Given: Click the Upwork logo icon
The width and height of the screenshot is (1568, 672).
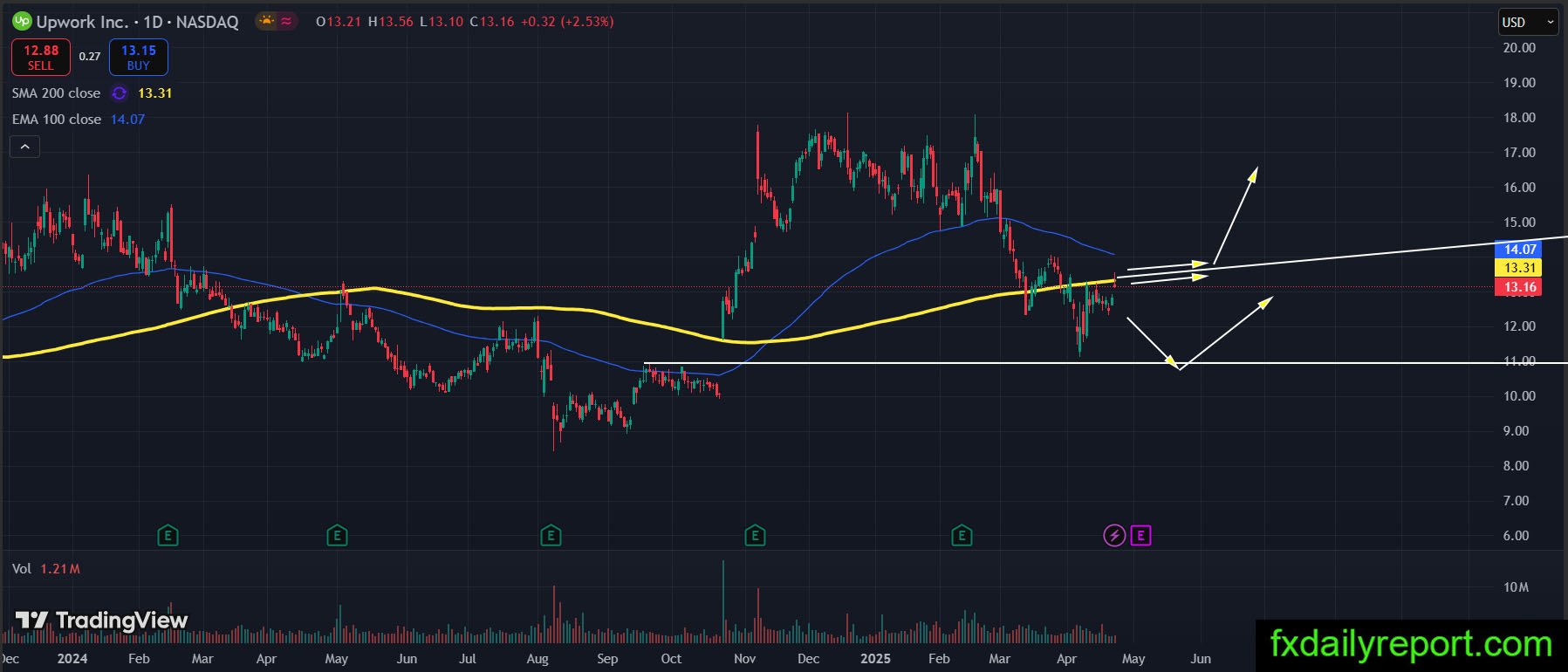Looking at the screenshot, I should point(22,21).
